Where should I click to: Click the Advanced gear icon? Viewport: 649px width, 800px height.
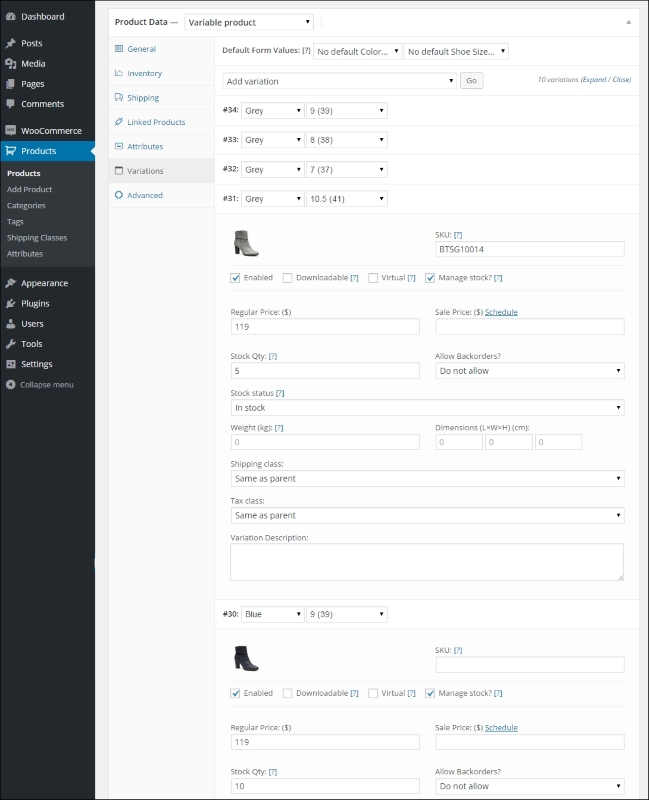tap(119, 195)
